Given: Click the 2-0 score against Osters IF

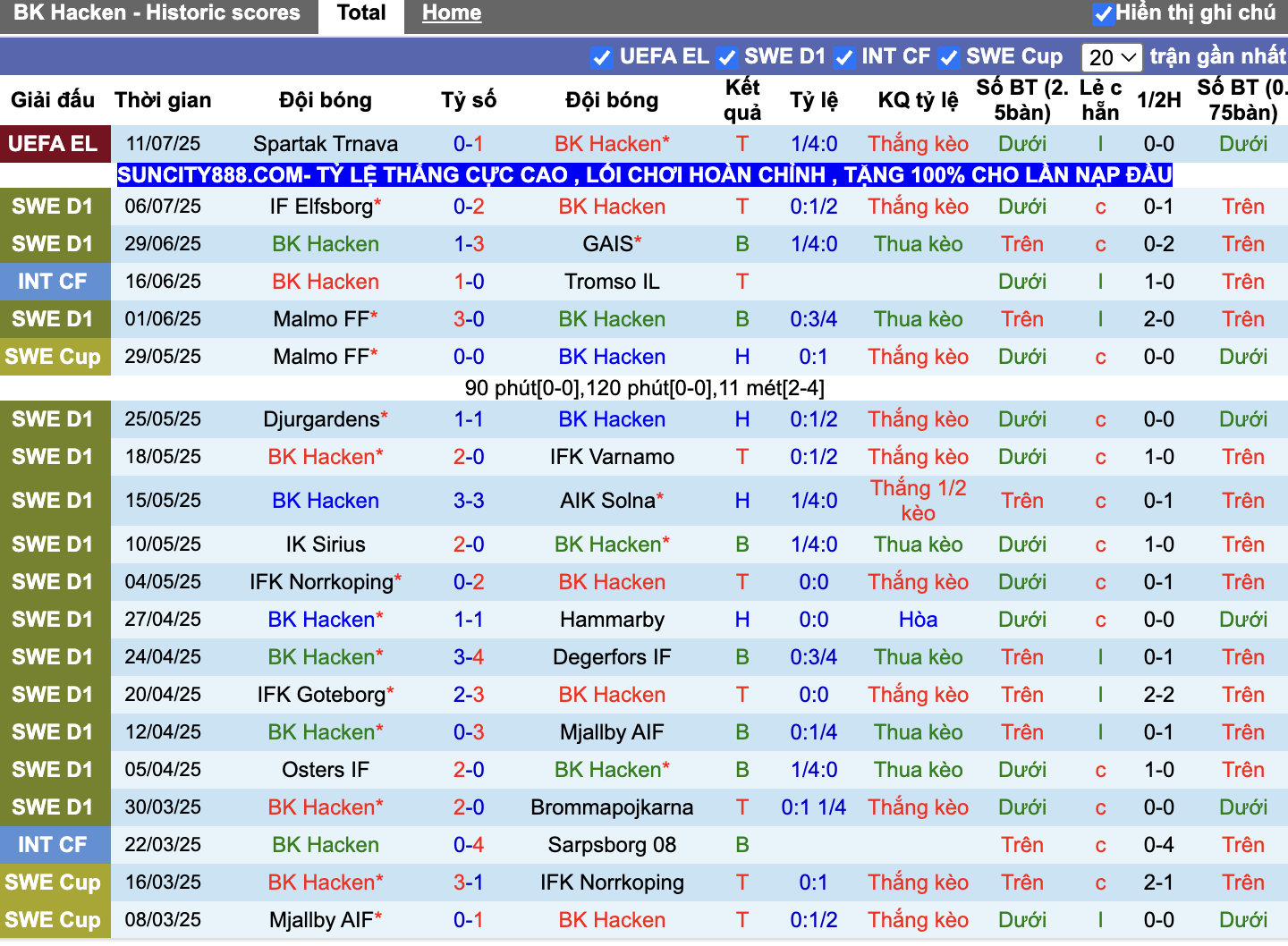Looking at the screenshot, I should (x=469, y=770).
